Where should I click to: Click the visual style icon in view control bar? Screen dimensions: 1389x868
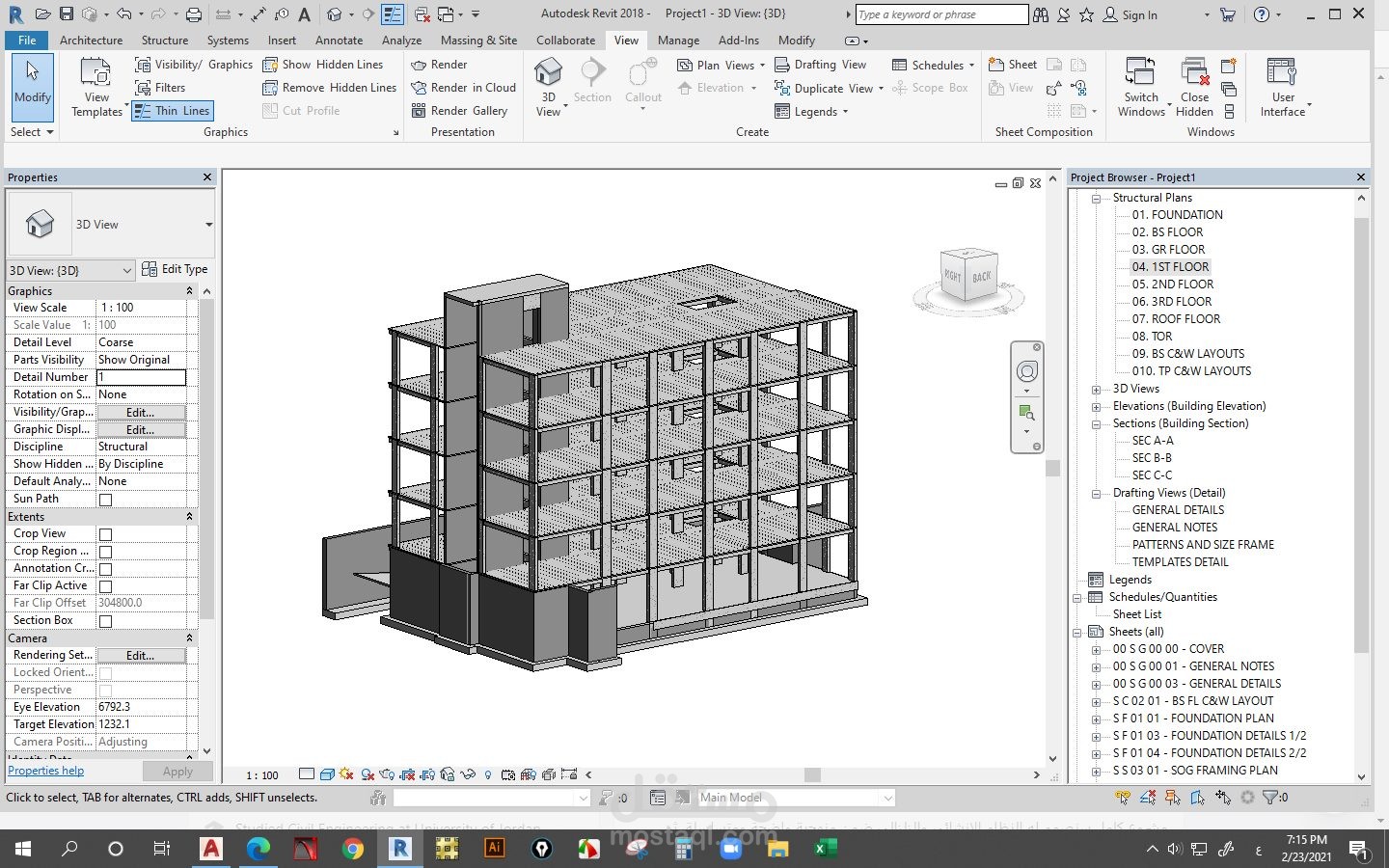[327, 774]
